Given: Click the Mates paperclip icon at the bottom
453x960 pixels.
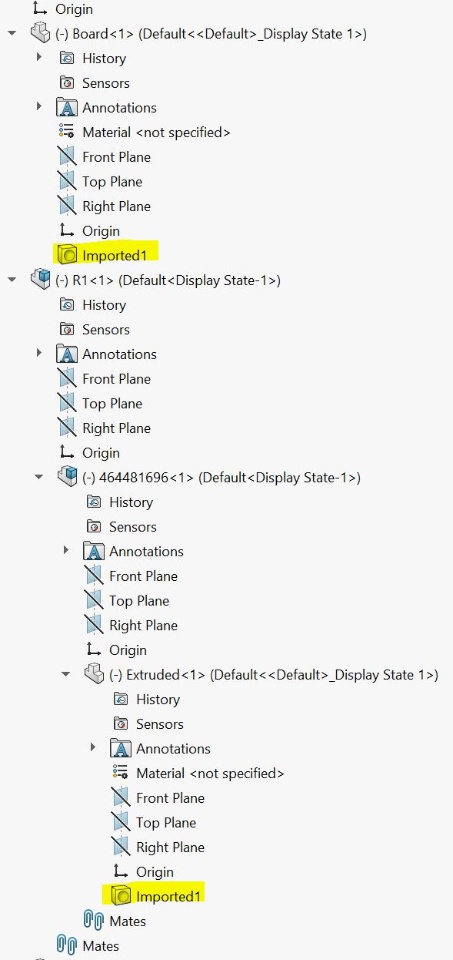Looking at the screenshot, I should (67, 946).
